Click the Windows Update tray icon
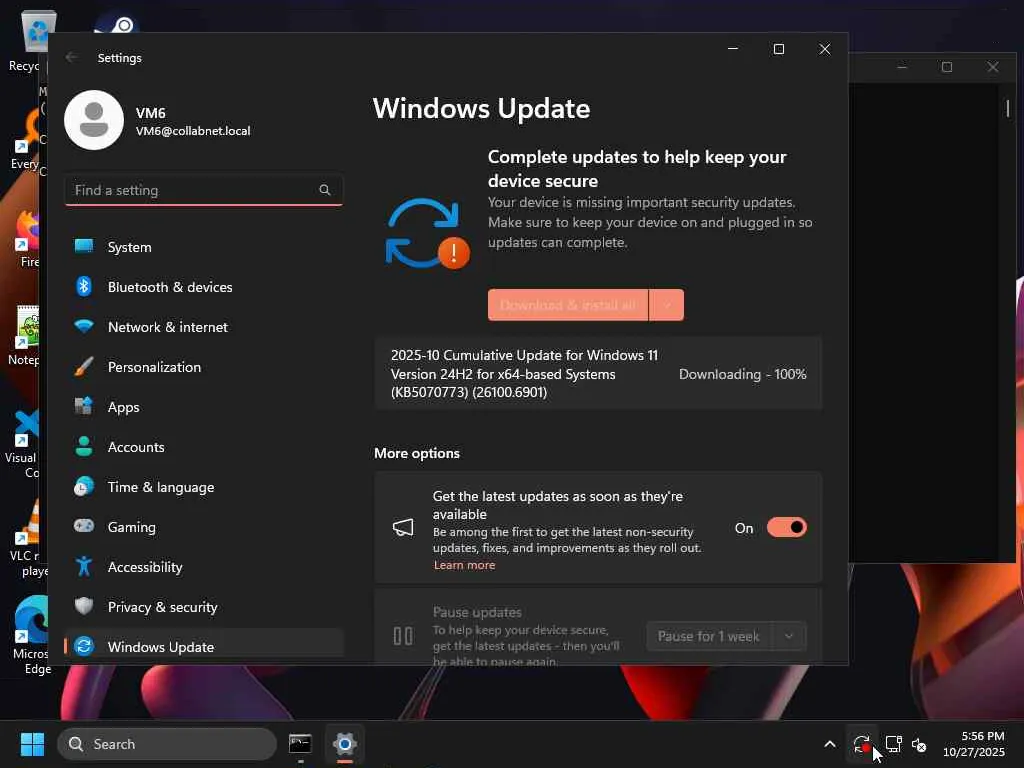 point(862,744)
